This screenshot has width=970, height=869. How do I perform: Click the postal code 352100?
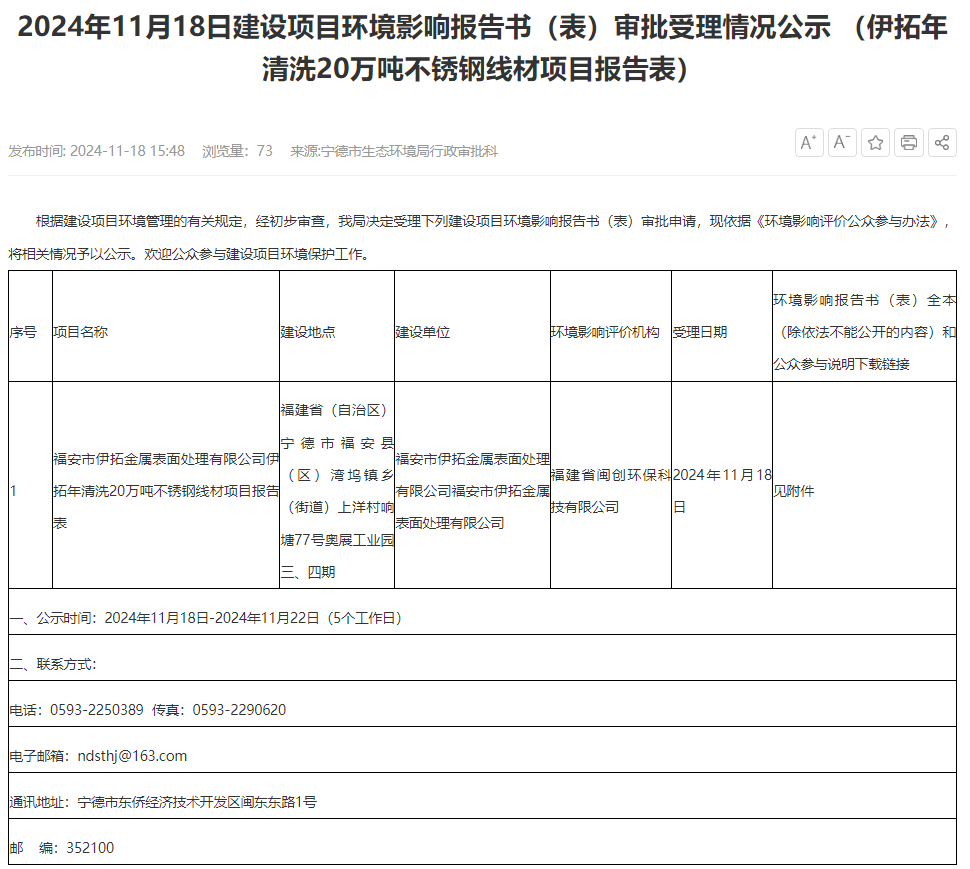click(x=90, y=848)
